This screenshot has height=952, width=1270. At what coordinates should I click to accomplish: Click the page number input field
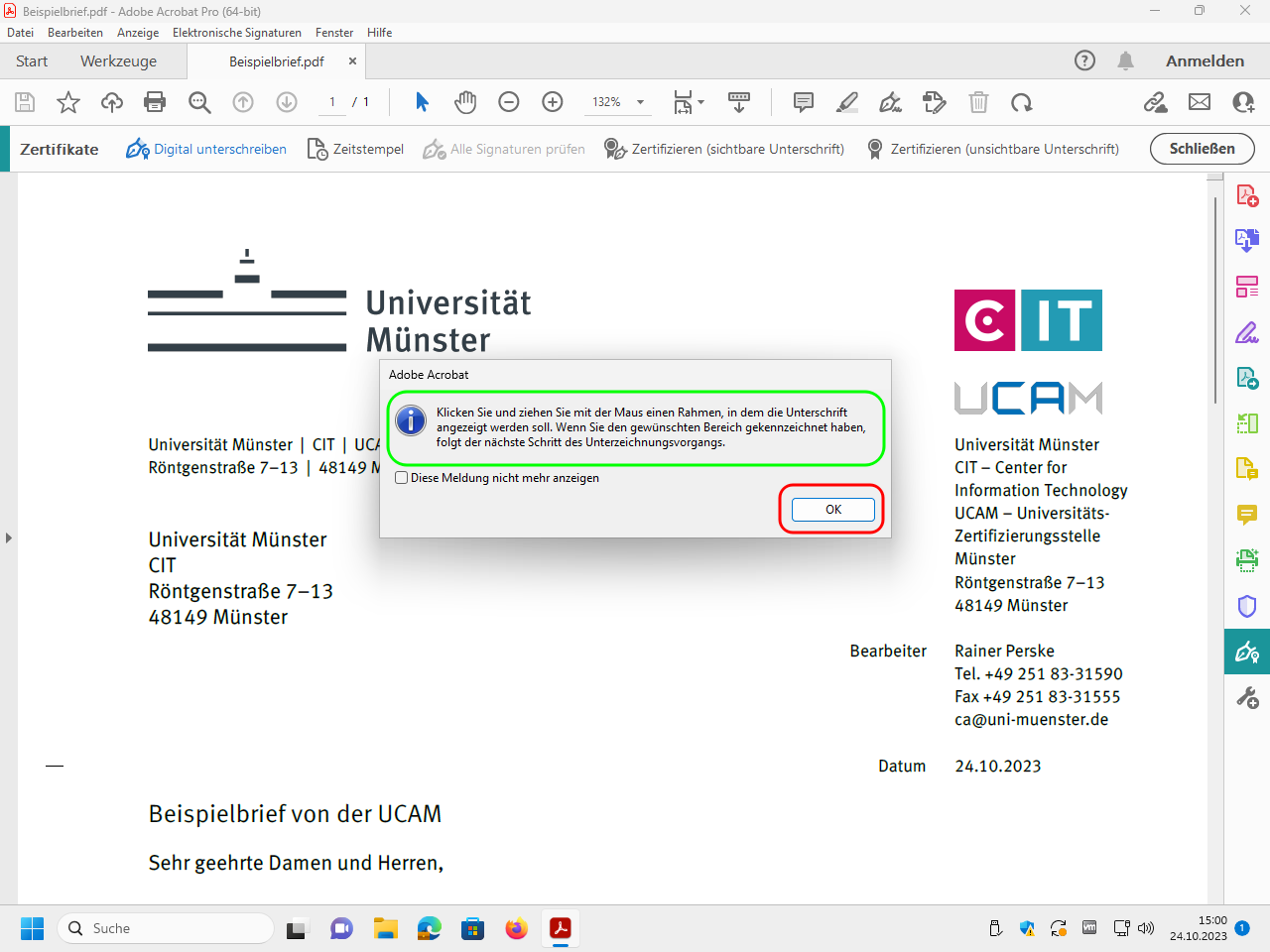click(332, 102)
